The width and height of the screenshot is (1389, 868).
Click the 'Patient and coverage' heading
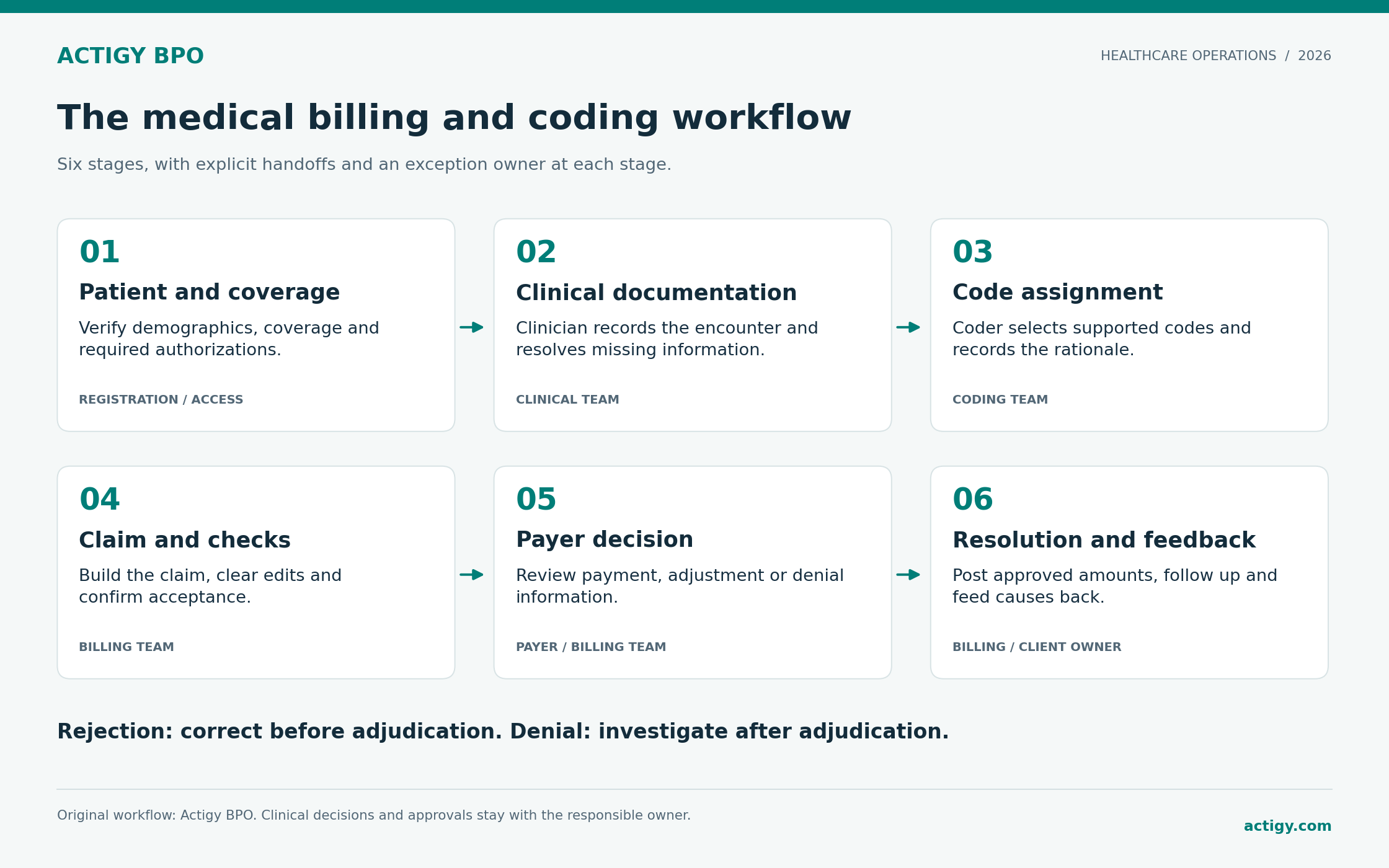click(209, 292)
